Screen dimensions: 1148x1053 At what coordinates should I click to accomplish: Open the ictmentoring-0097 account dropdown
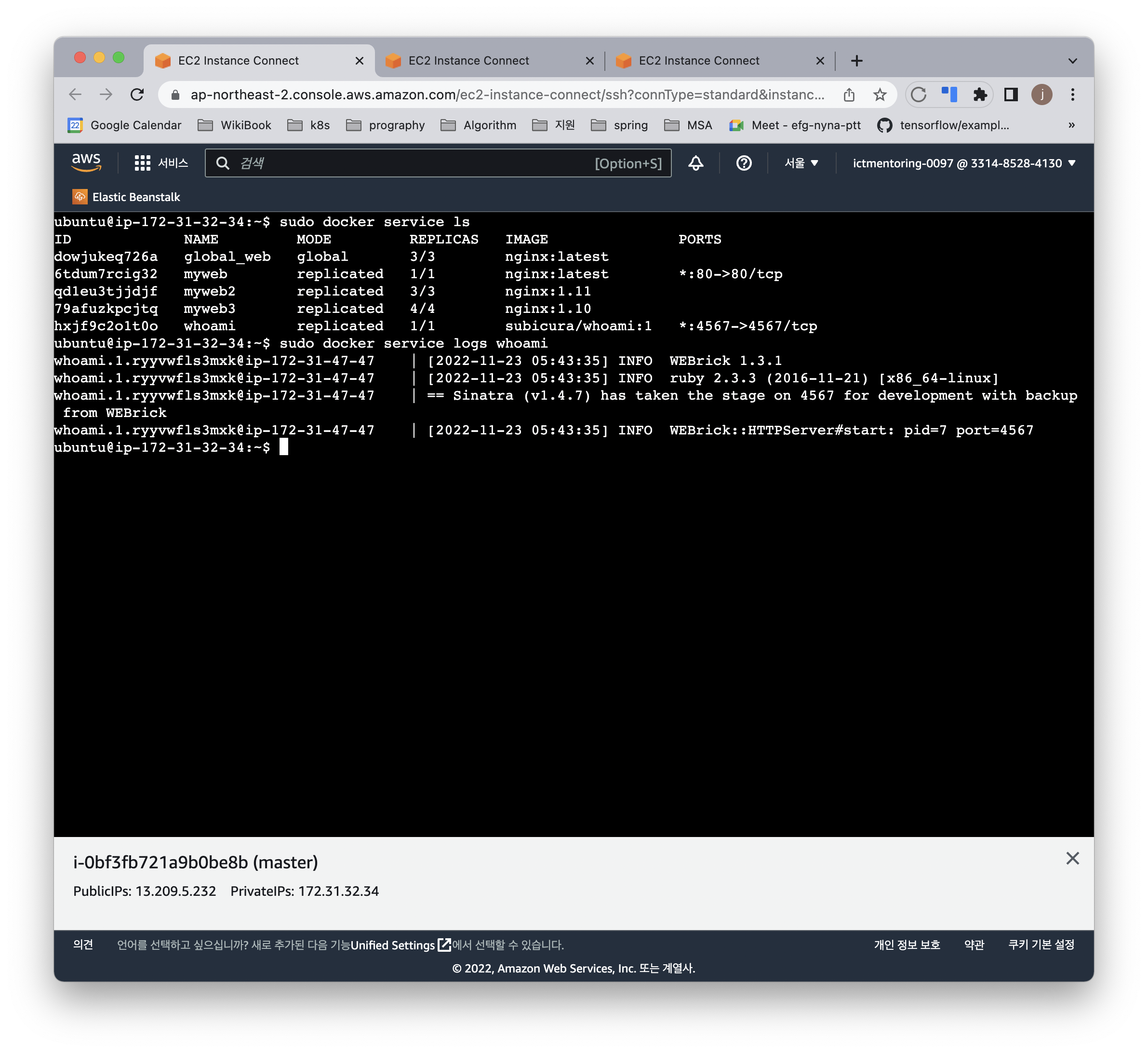point(963,163)
